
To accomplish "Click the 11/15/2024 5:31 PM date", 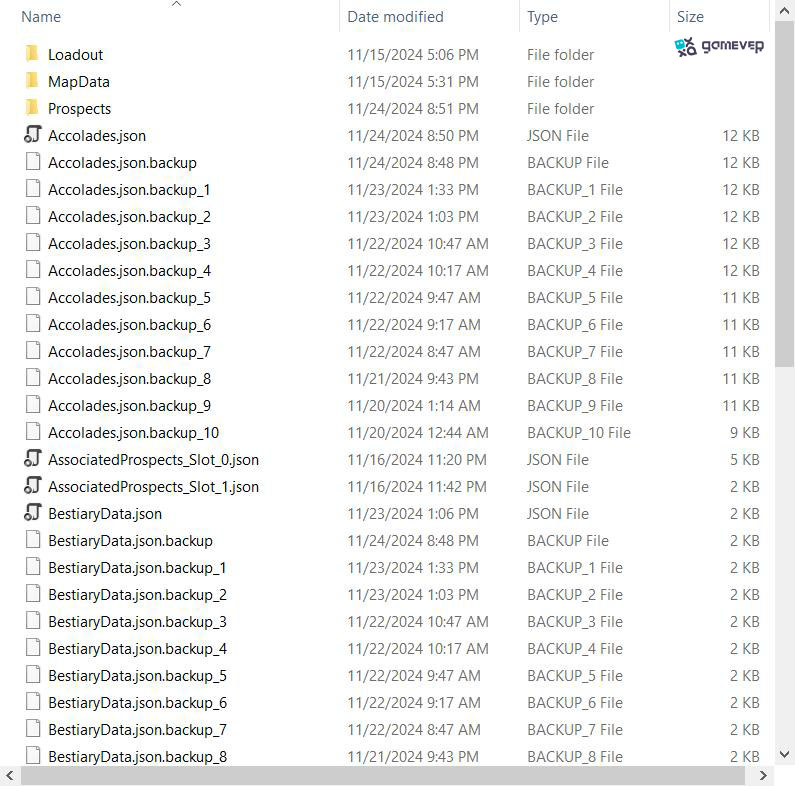I will click(413, 82).
